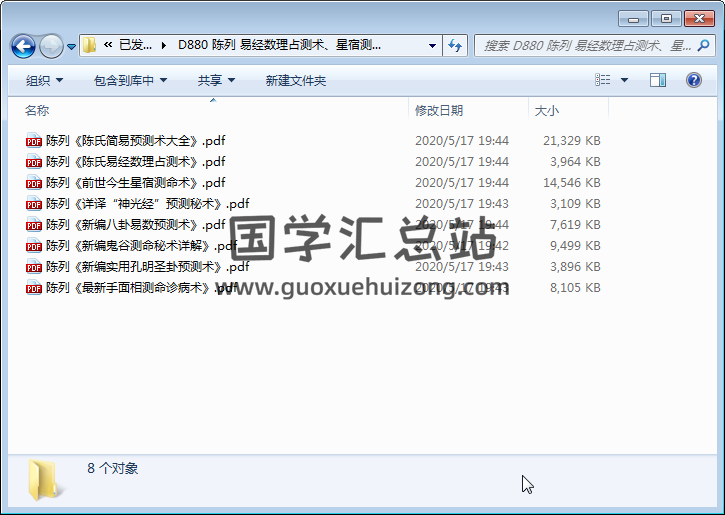Screen dimensions: 725x515
Task: Click size value 21,329 KB
Action: coord(572,141)
